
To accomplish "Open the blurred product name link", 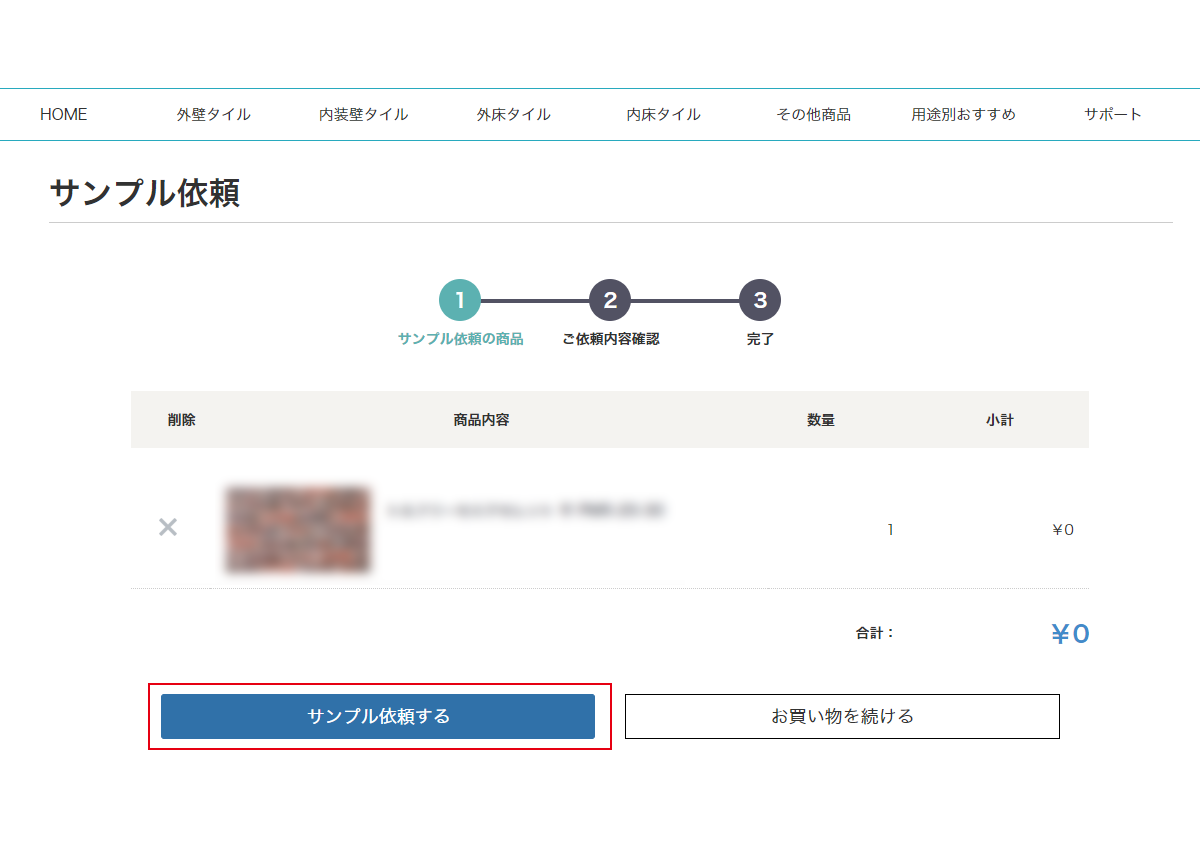I will [526, 510].
